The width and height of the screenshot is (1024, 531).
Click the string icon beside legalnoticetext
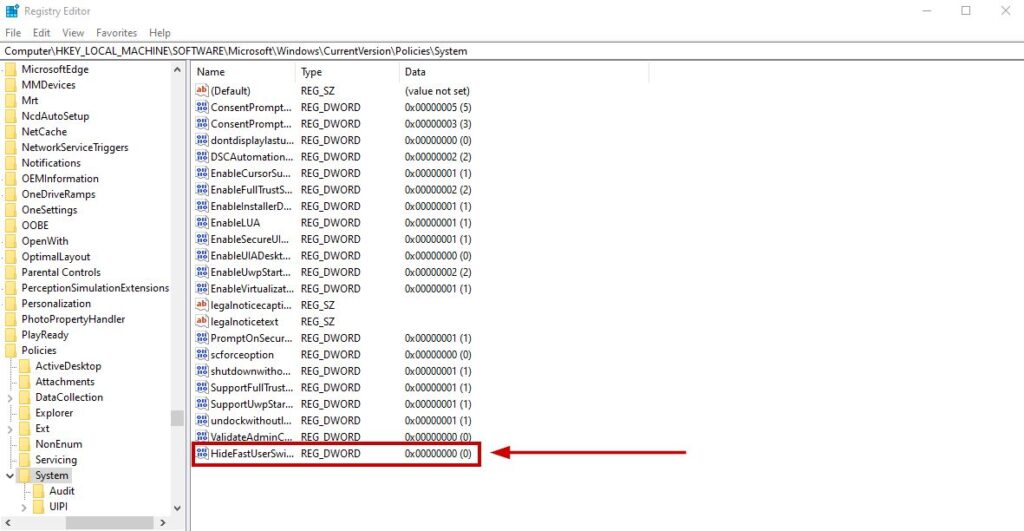[202, 321]
